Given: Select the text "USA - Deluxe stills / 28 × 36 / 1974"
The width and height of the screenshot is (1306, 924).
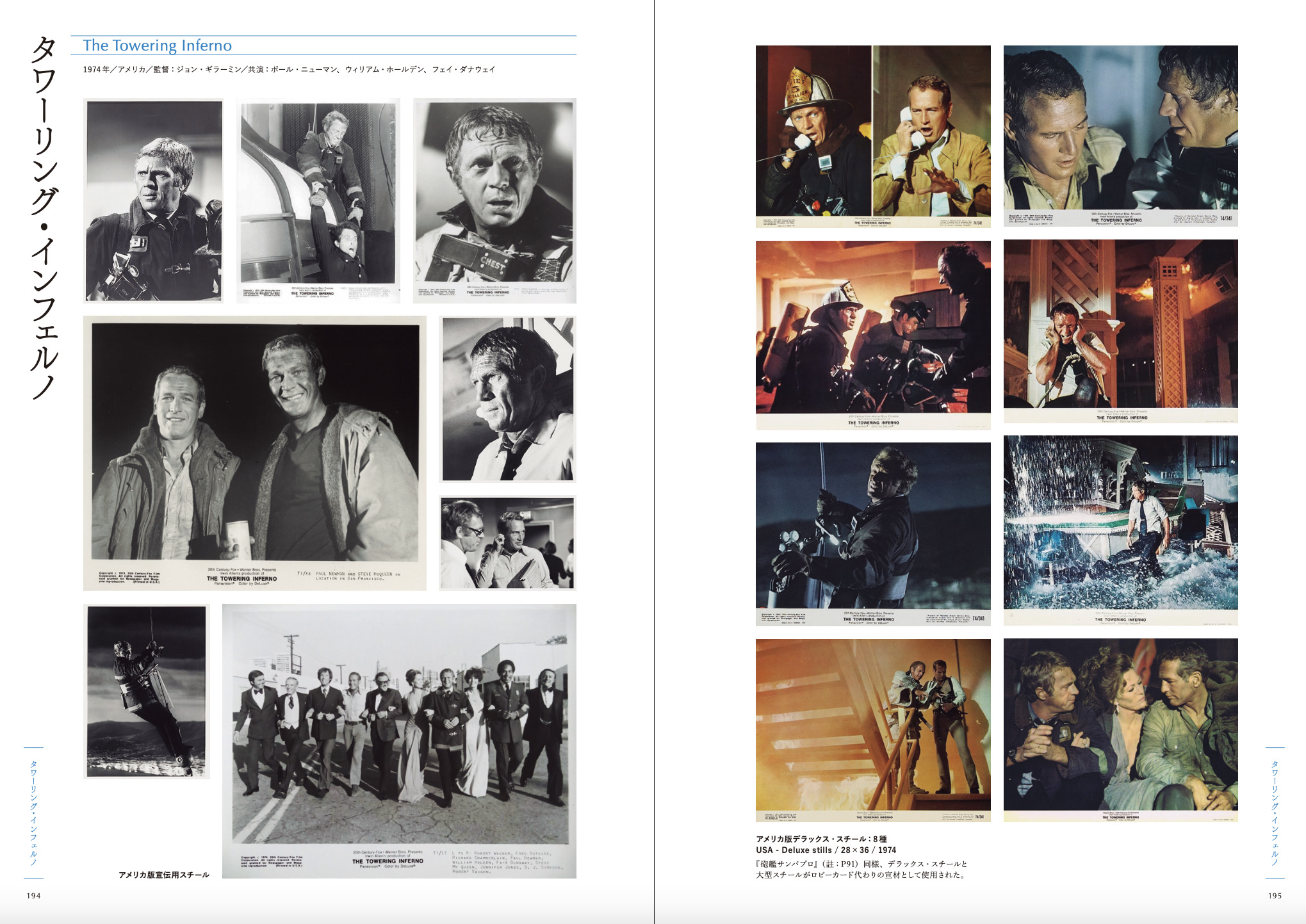Looking at the screenshot, I should coord(826,850).
